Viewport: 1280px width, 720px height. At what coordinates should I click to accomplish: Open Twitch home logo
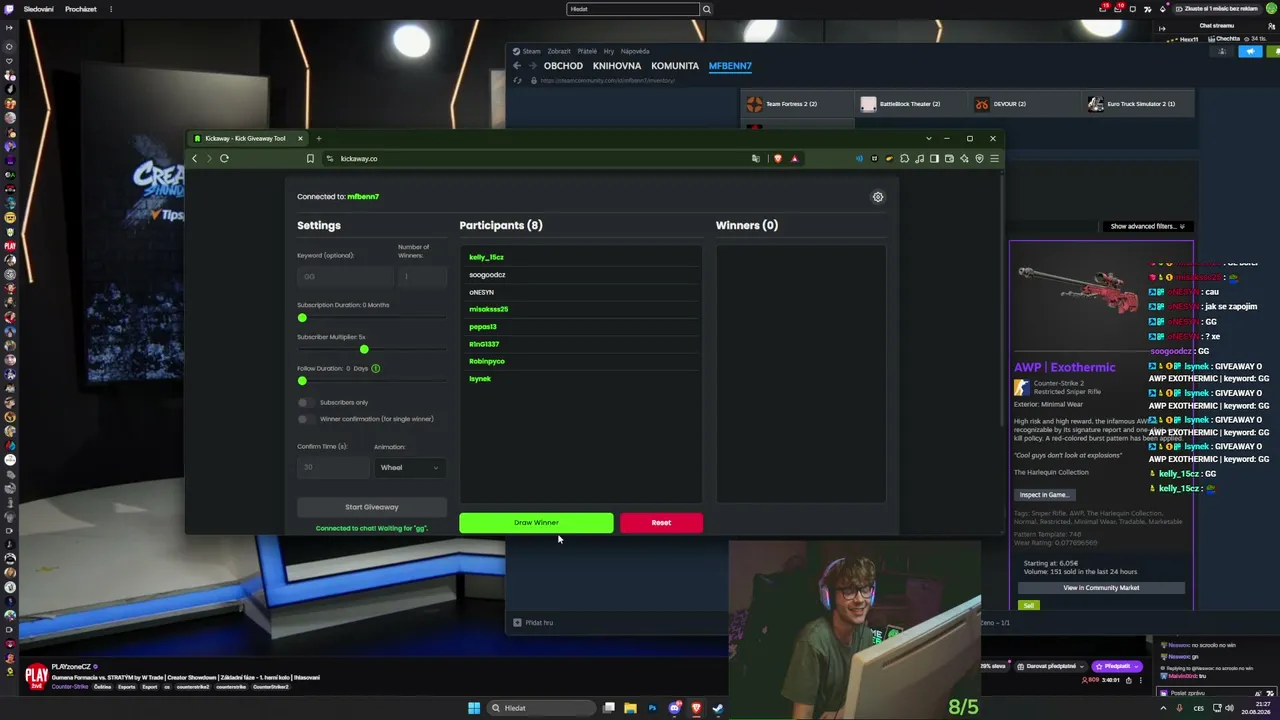pos(9,9)
